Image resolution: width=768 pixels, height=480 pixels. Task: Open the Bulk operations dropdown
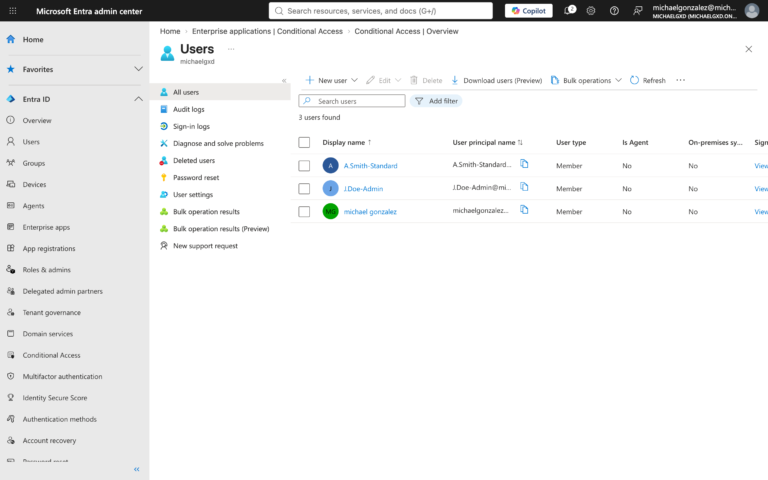(586, 80)
